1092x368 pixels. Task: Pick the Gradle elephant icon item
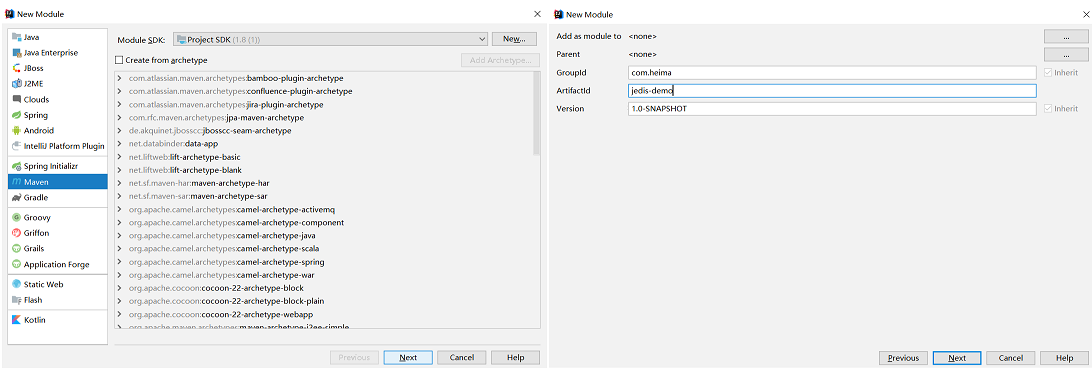click(x=17, y=197)
